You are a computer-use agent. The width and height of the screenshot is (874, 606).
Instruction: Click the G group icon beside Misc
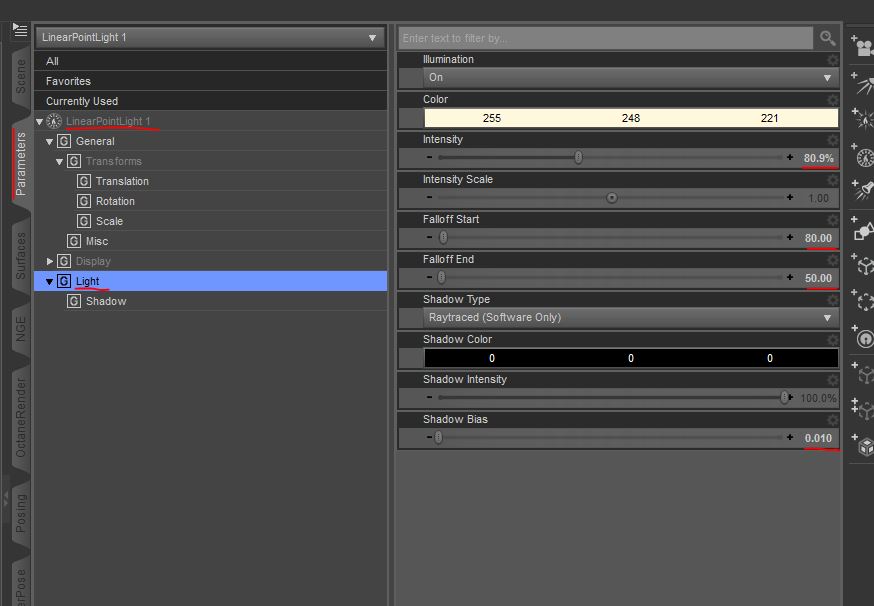pos(74,241)
